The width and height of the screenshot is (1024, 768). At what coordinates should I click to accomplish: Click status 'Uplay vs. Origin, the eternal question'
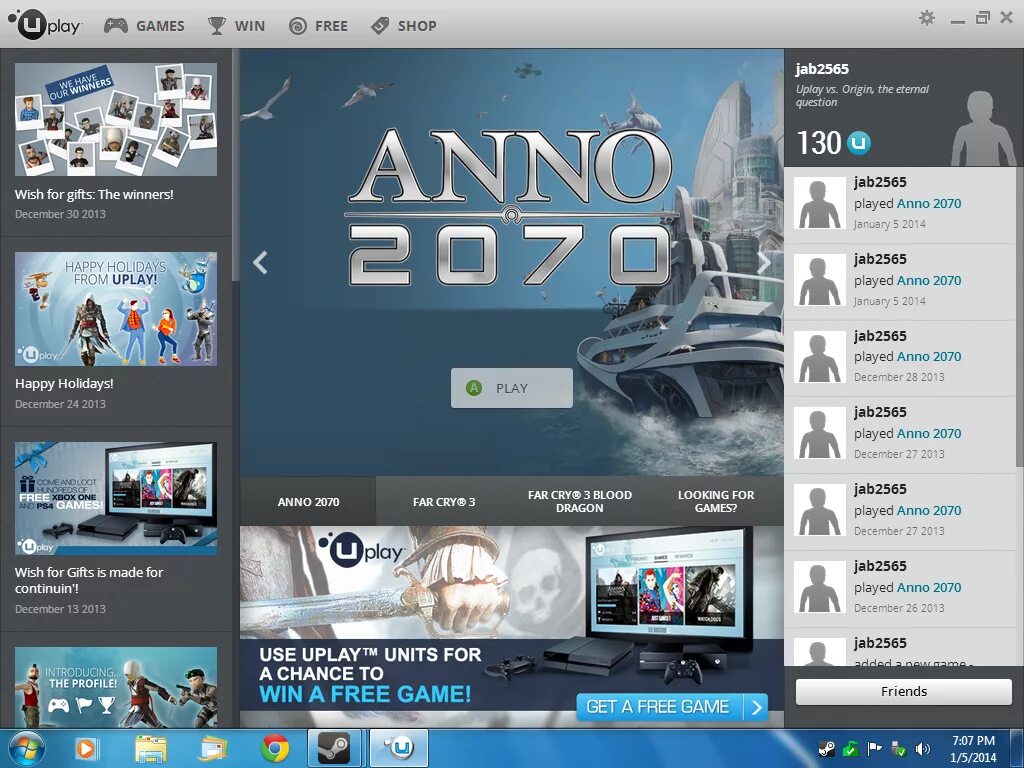point(862,95)
